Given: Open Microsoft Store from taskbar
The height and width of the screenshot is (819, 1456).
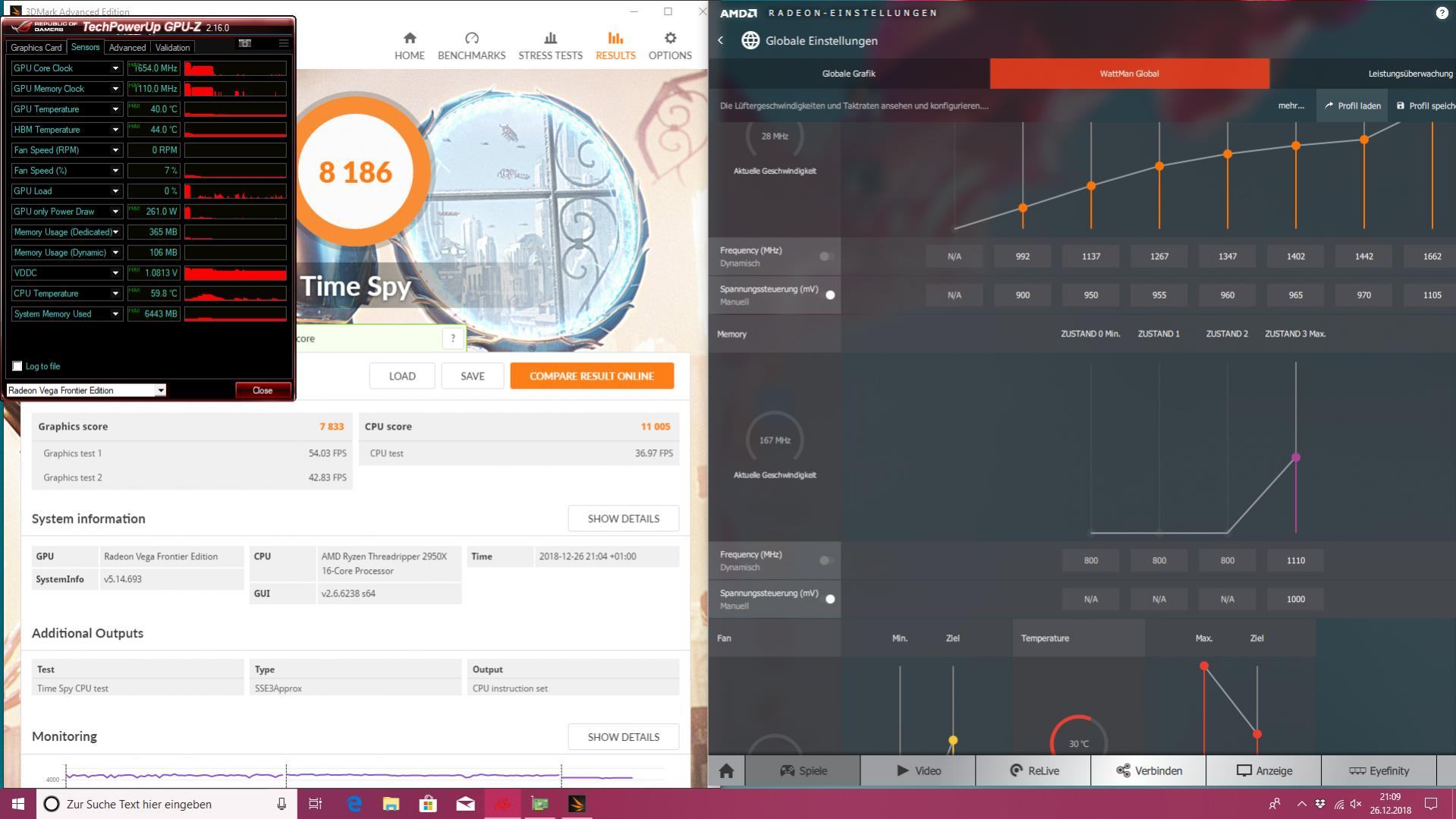Looking at the screenshot, I should pyautogui.click(x=428, y=804).
